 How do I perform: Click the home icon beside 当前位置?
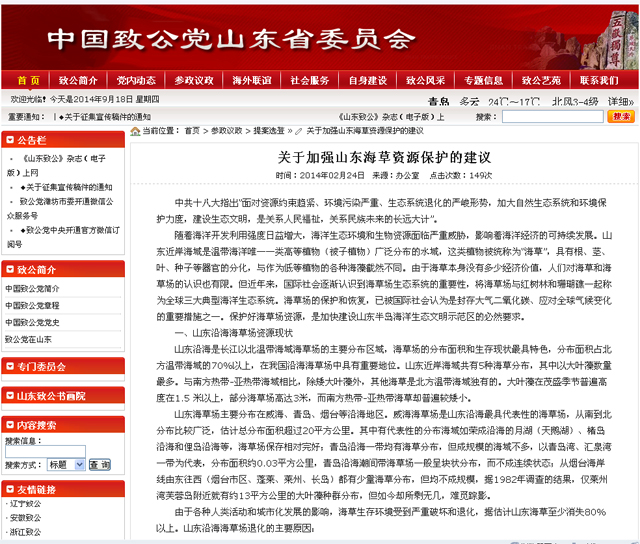(x=135, y=131)
